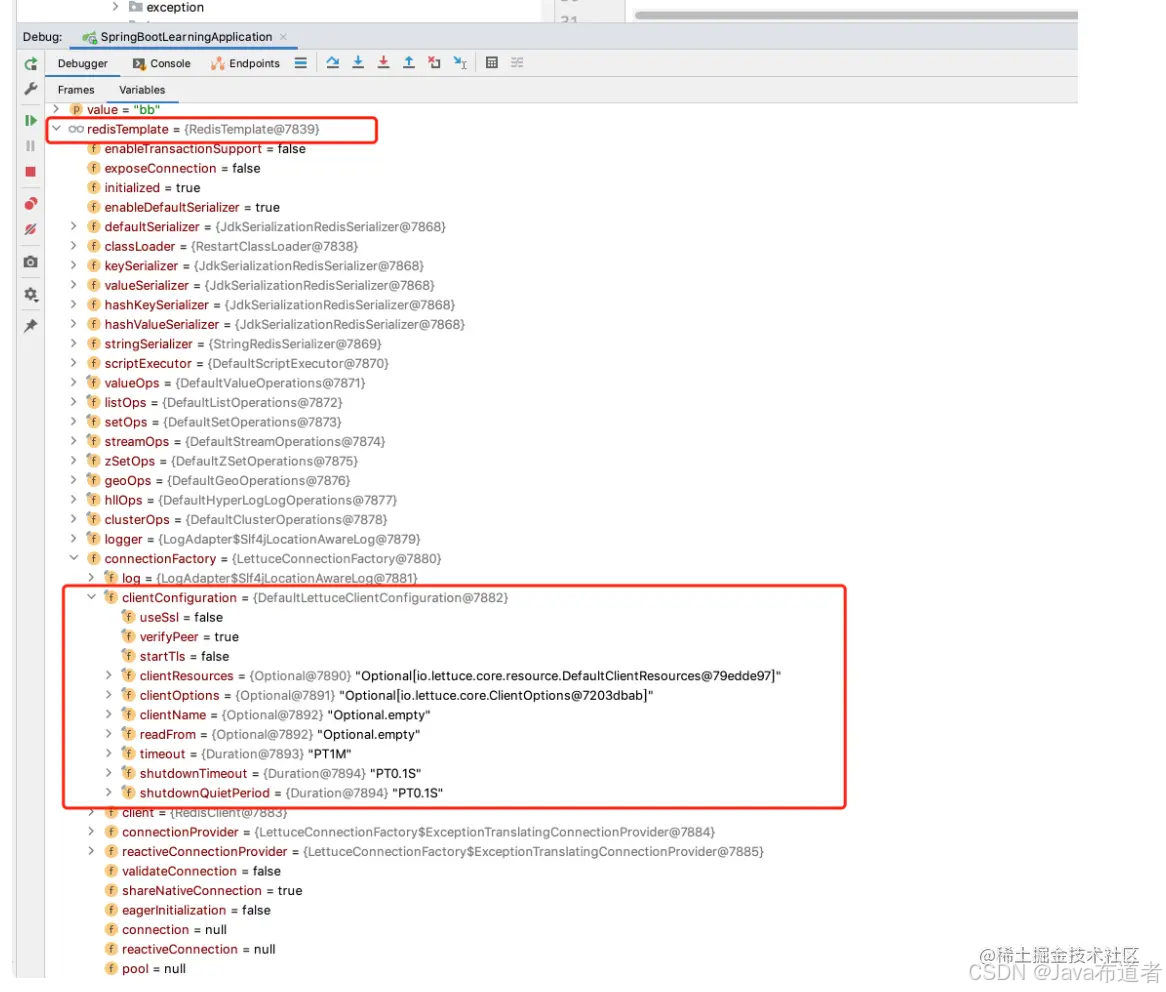The height and width of the screenshot is (992, 1166).
Task: Switch to the Console tab
Action: coord(161,63)
